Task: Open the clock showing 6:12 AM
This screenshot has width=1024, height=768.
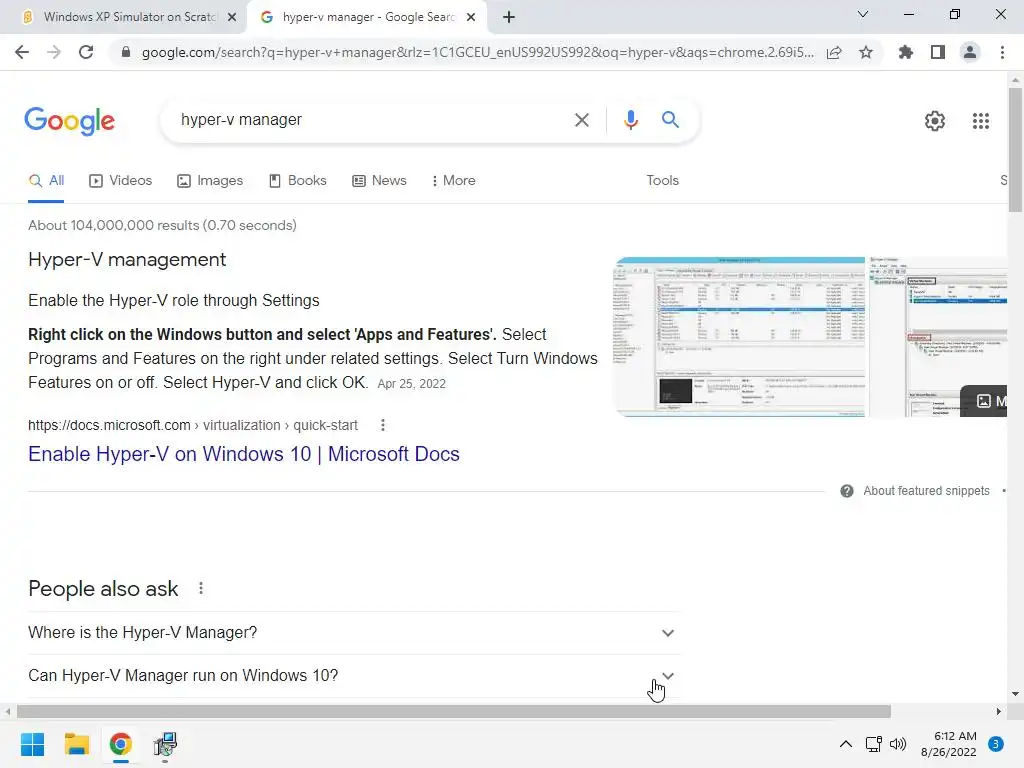Action: [948, 744]
